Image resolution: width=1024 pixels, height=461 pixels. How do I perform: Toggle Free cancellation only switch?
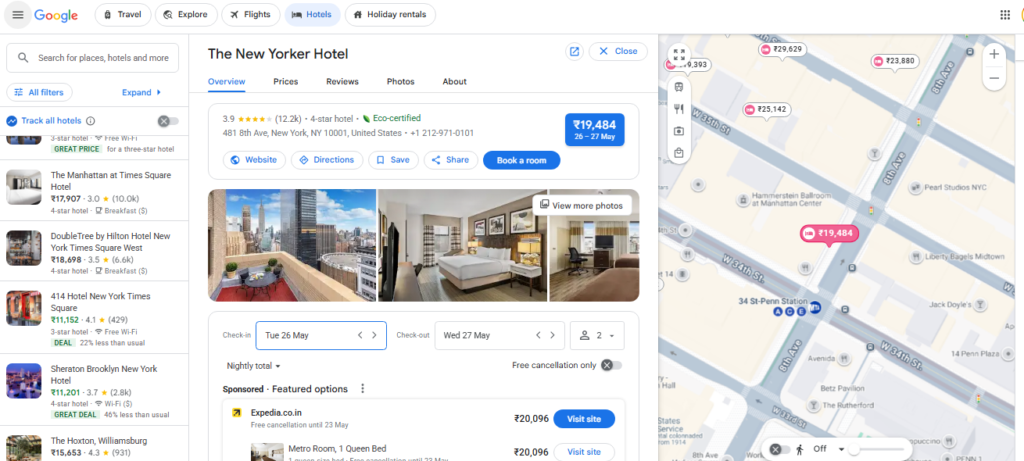tap(611, 365)
